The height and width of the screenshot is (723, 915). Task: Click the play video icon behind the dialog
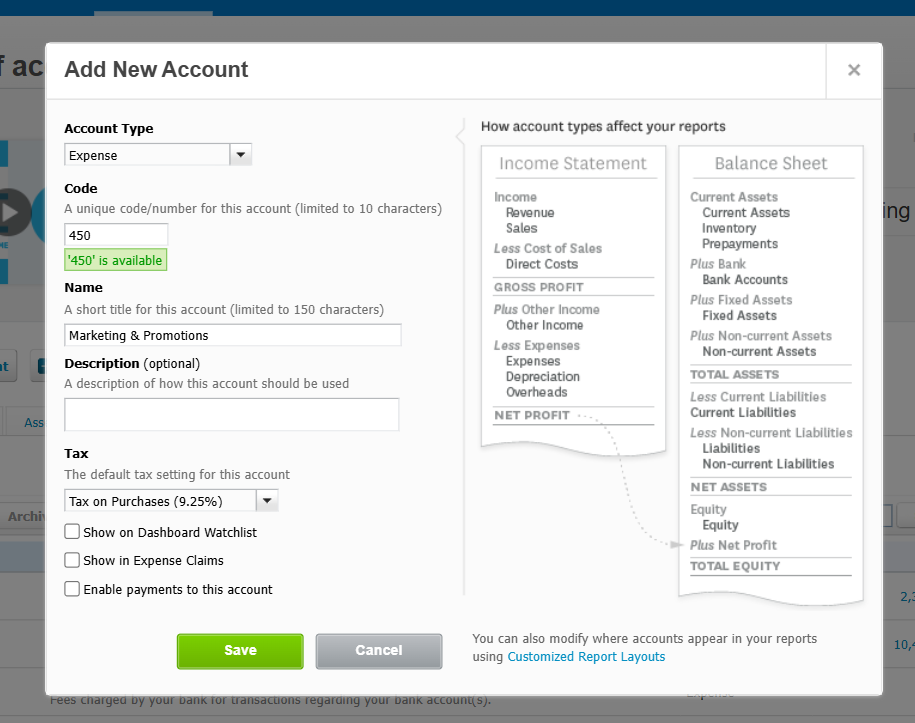[x=12, y=212]
